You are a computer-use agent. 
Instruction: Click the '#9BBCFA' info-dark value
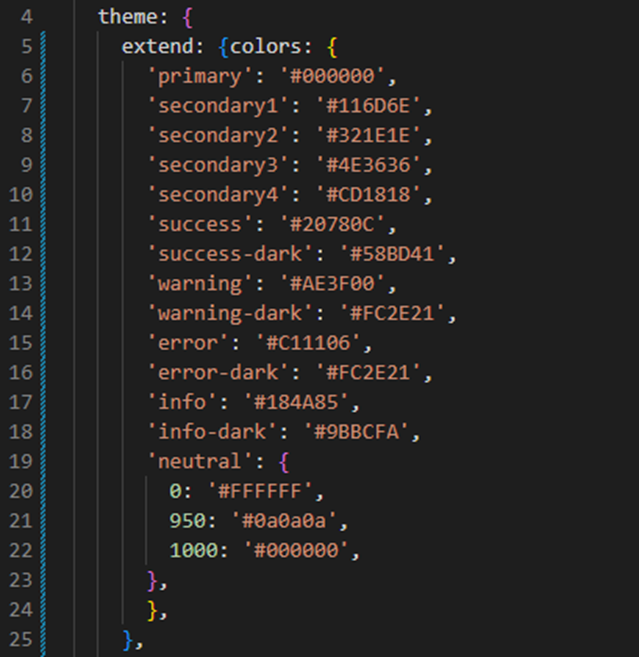[x=356, y=432]
